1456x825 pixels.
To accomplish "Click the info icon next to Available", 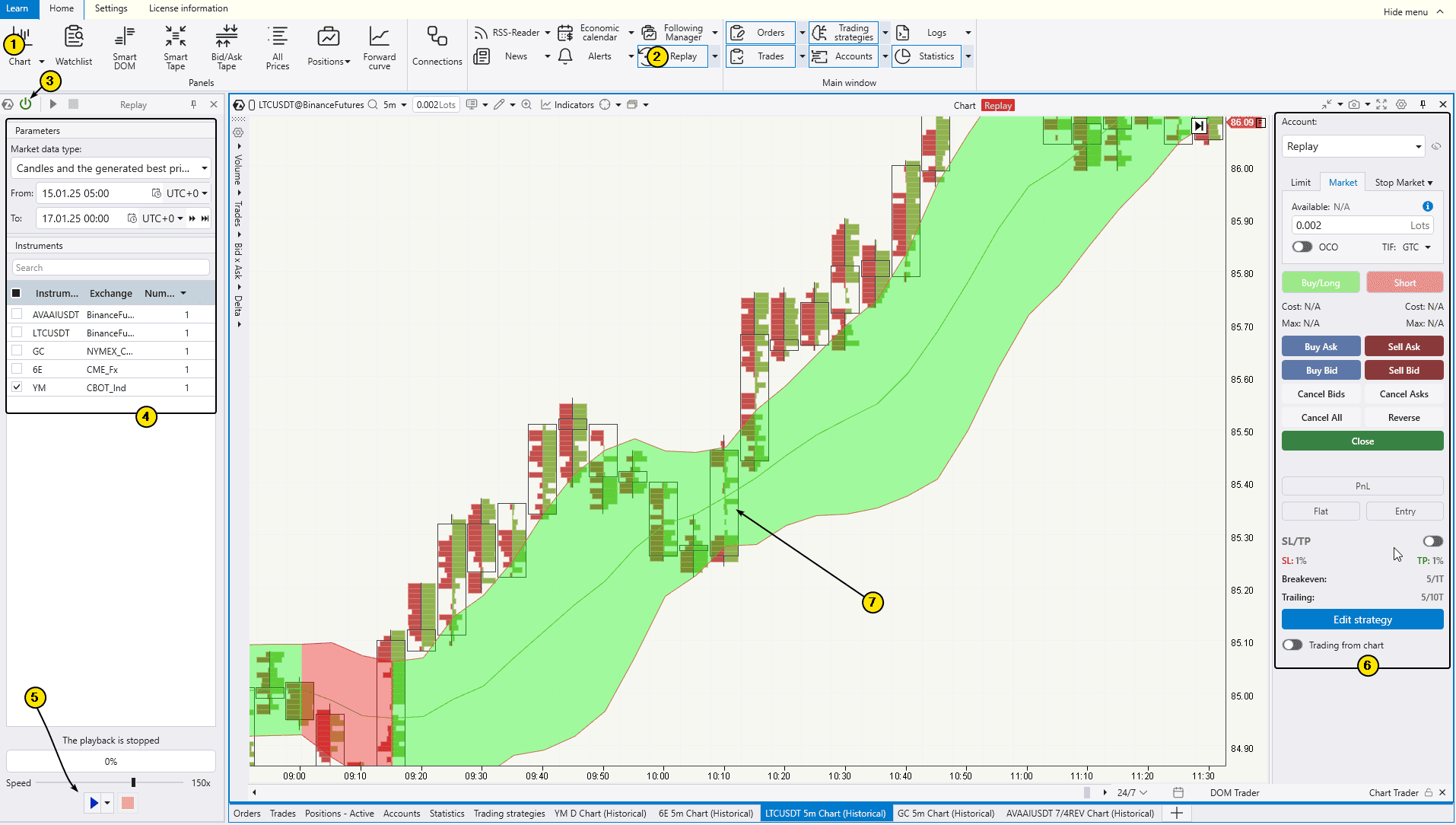I will 1428,206.
